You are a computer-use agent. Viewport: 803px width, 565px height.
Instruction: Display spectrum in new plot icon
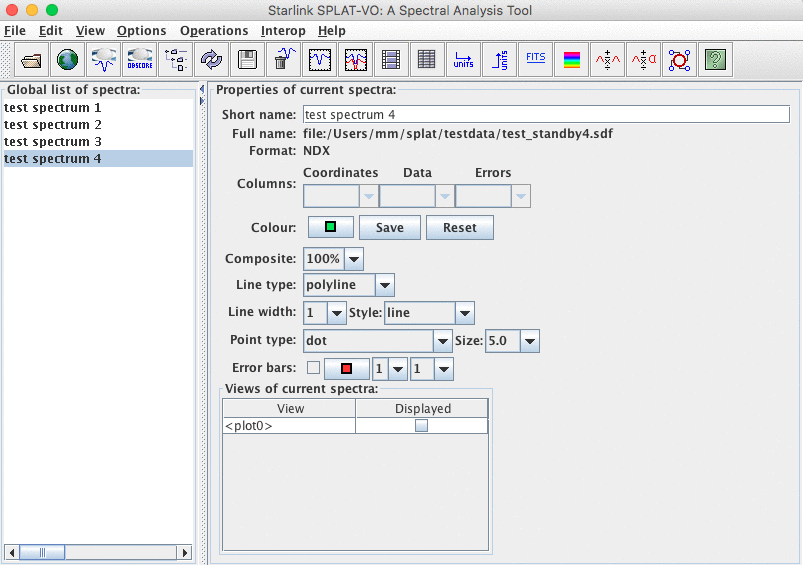tap(320, 60)
